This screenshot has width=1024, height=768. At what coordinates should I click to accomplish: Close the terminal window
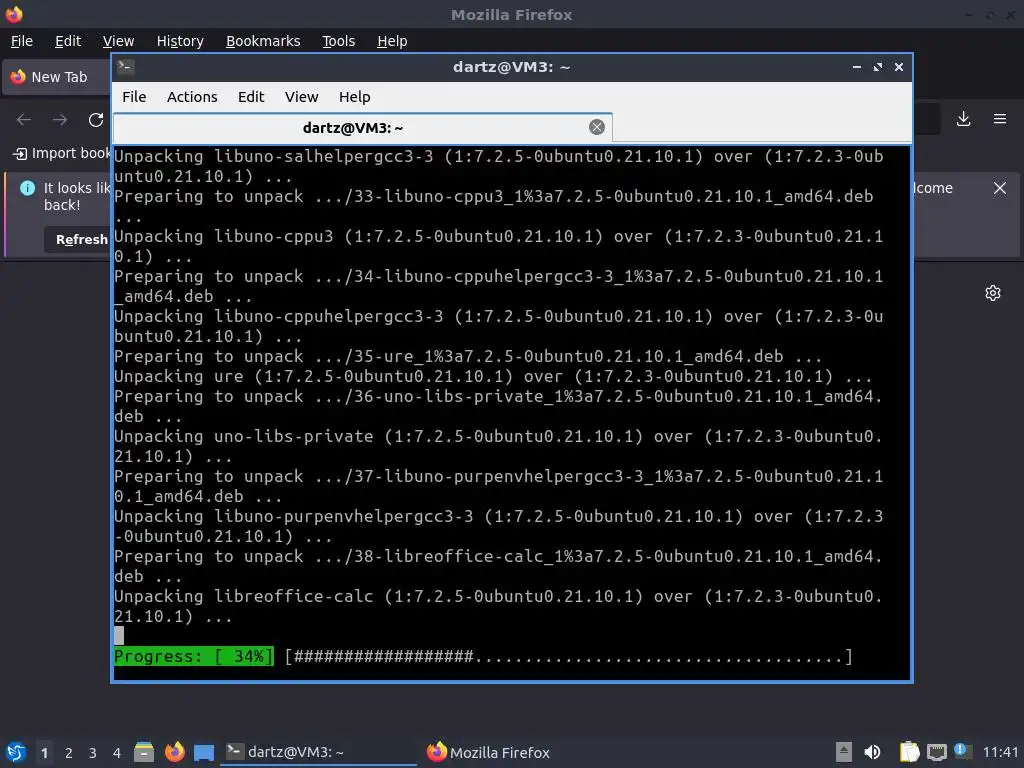pyautogui.click(x=899, y=67)
